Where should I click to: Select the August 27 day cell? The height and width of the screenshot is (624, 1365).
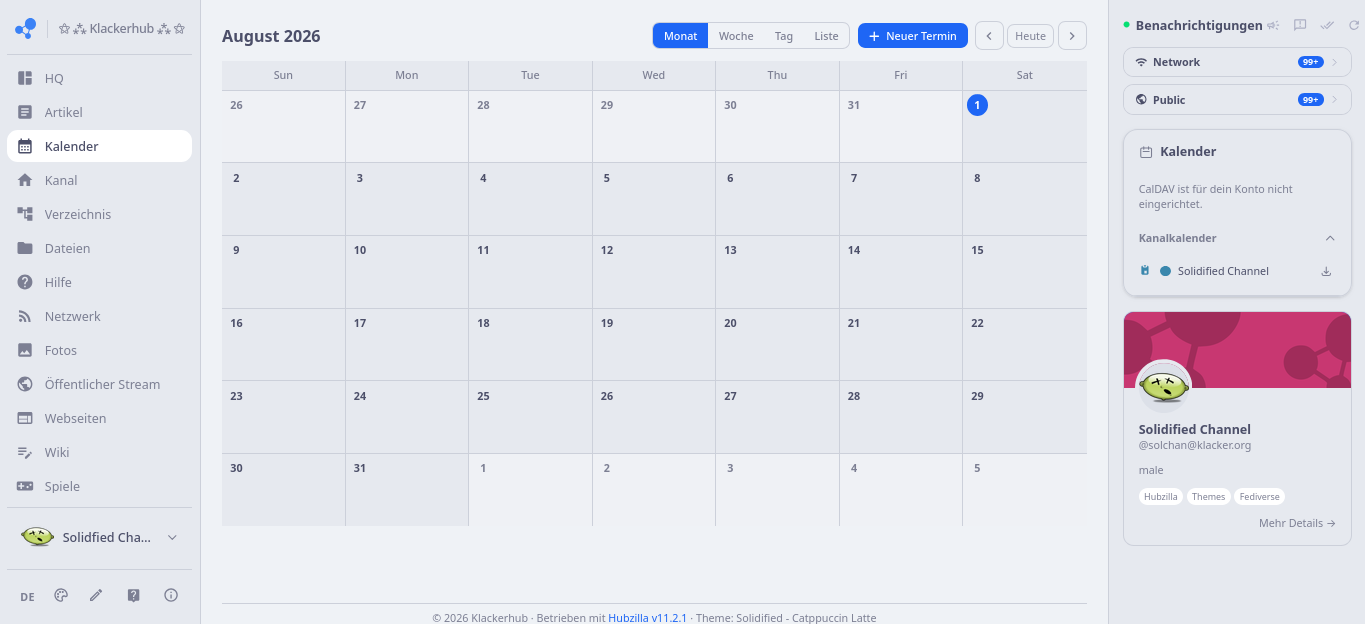(x=777, y=417)
